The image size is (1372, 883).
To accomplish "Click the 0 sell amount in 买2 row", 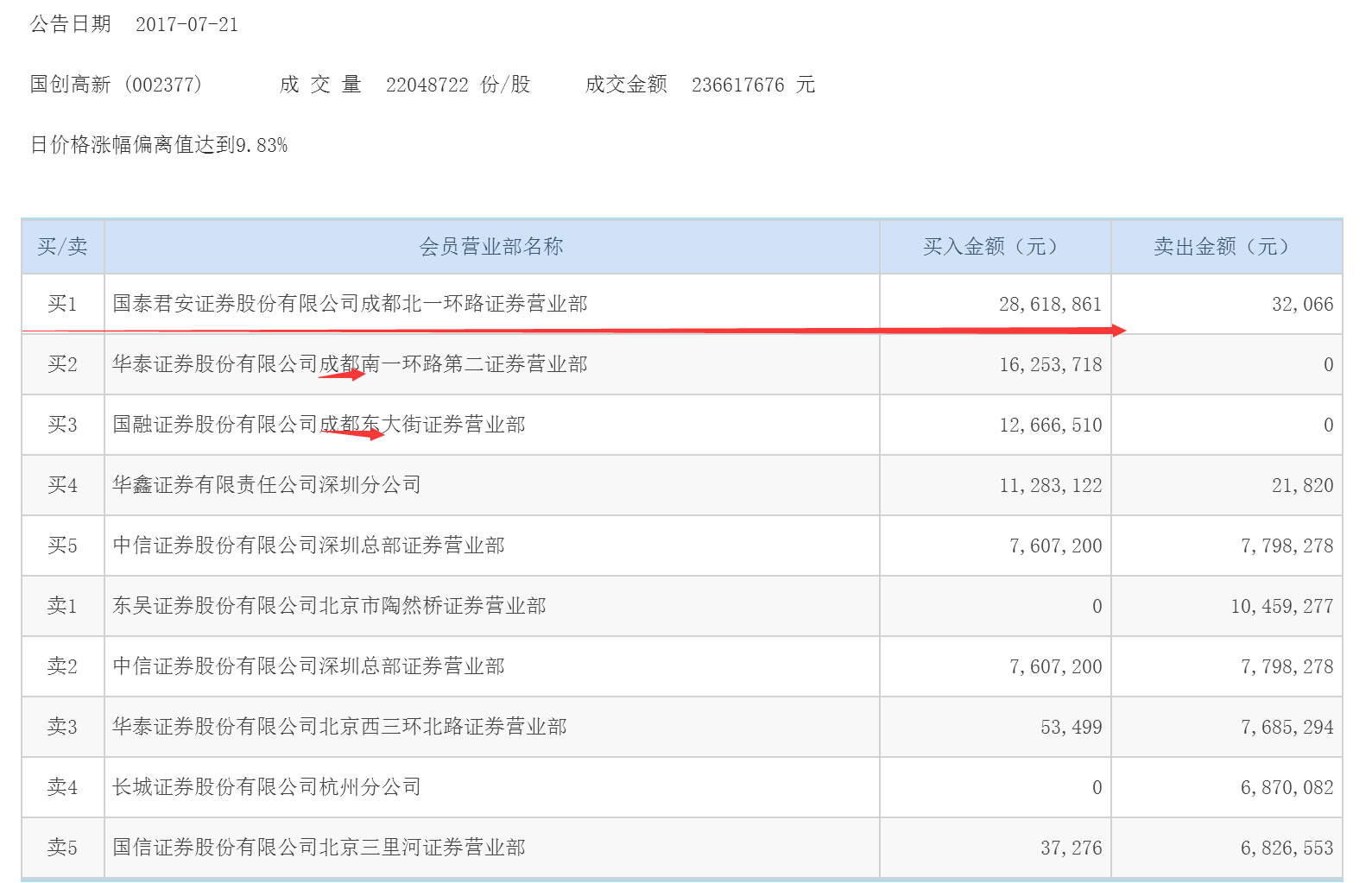I will 1329,364.
